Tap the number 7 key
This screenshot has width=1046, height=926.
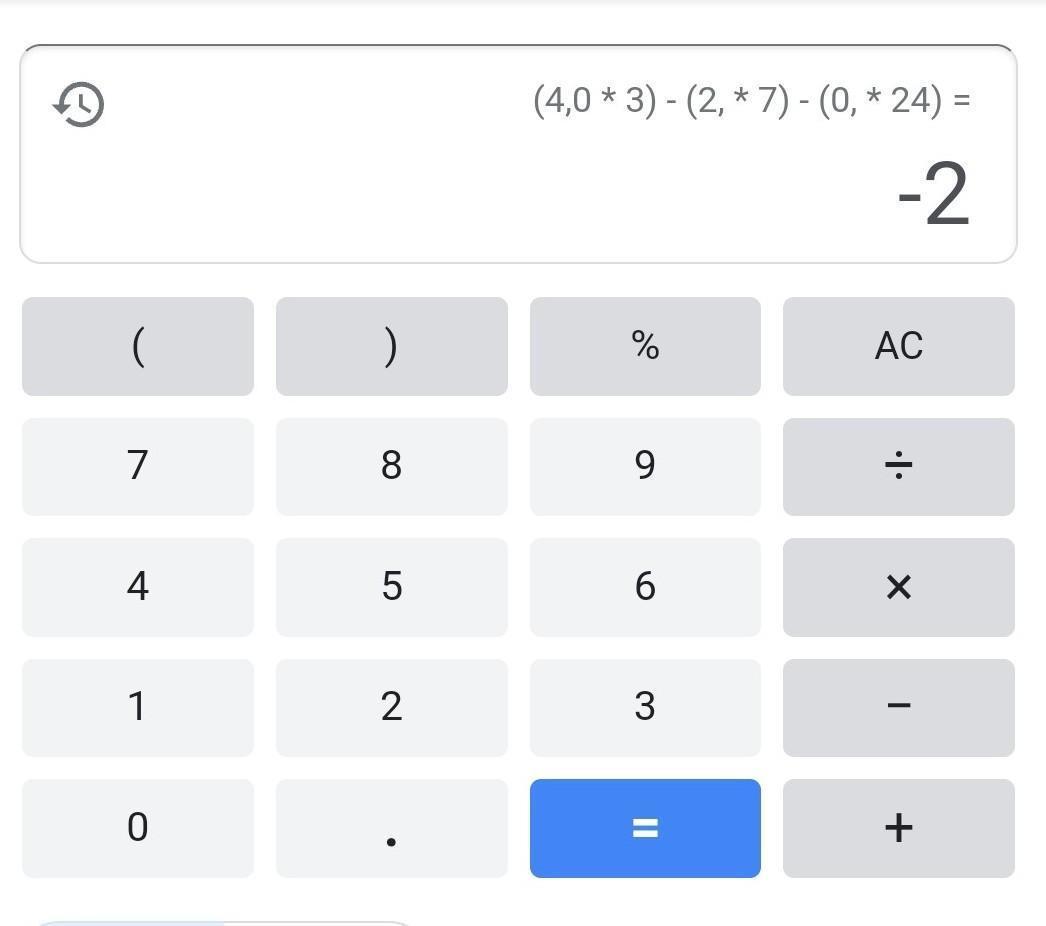click(138, 466)
